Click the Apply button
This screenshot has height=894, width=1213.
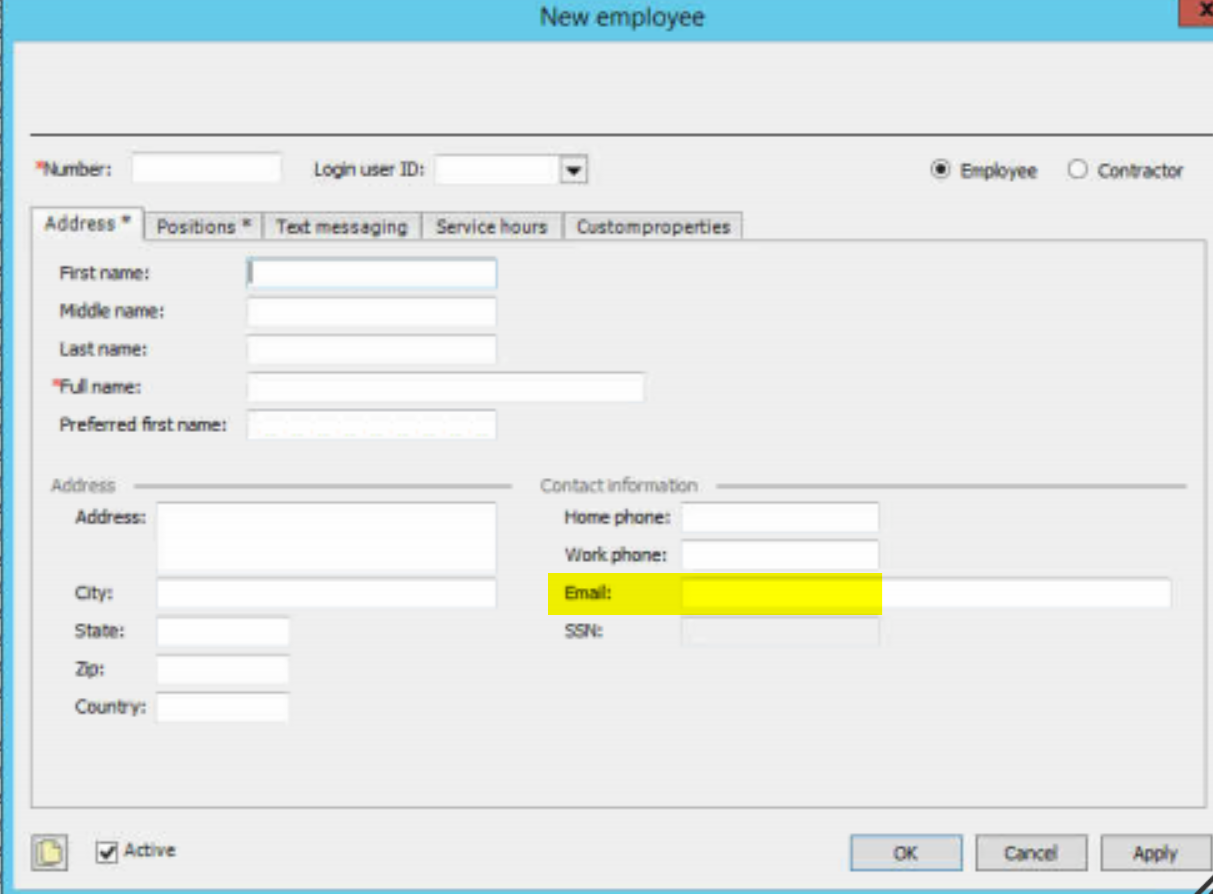pos(1155,853)
